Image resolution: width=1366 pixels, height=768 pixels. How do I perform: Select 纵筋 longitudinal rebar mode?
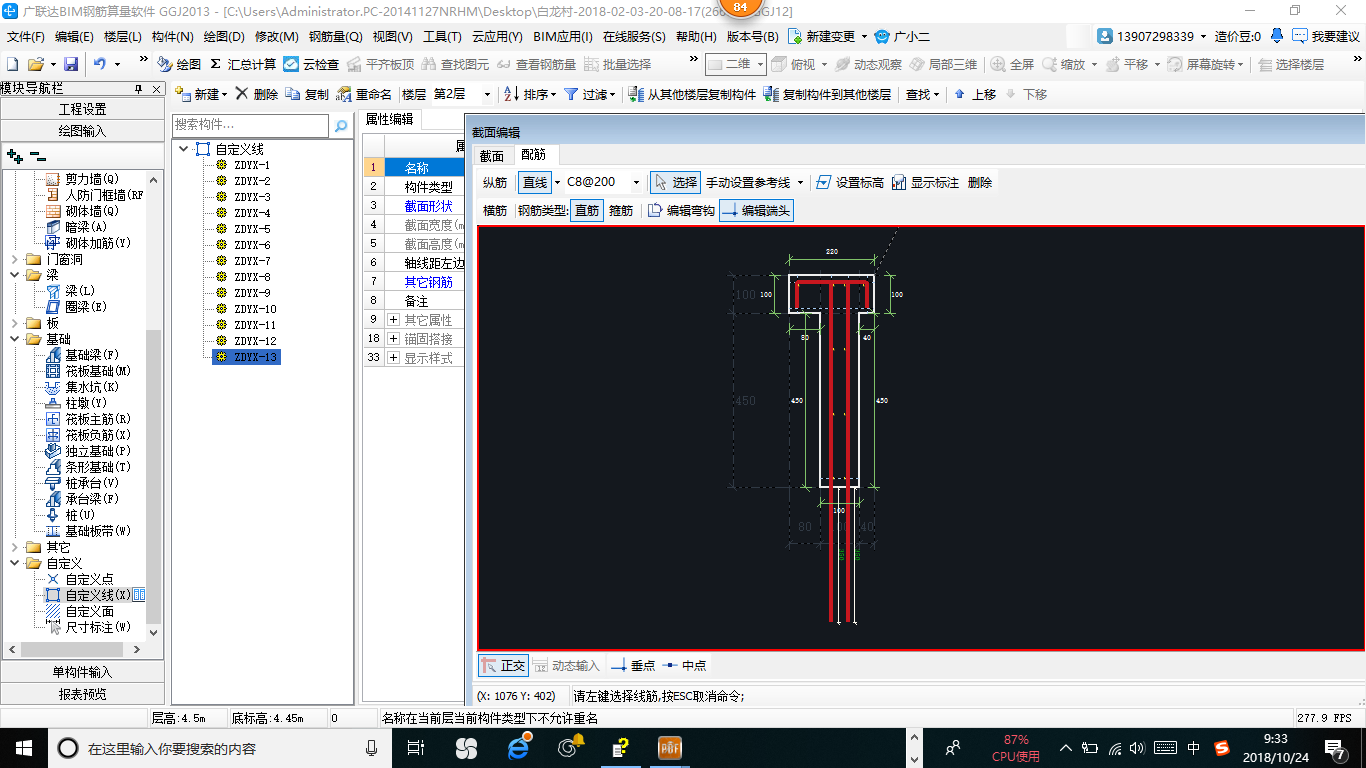(x=495, y=182)
